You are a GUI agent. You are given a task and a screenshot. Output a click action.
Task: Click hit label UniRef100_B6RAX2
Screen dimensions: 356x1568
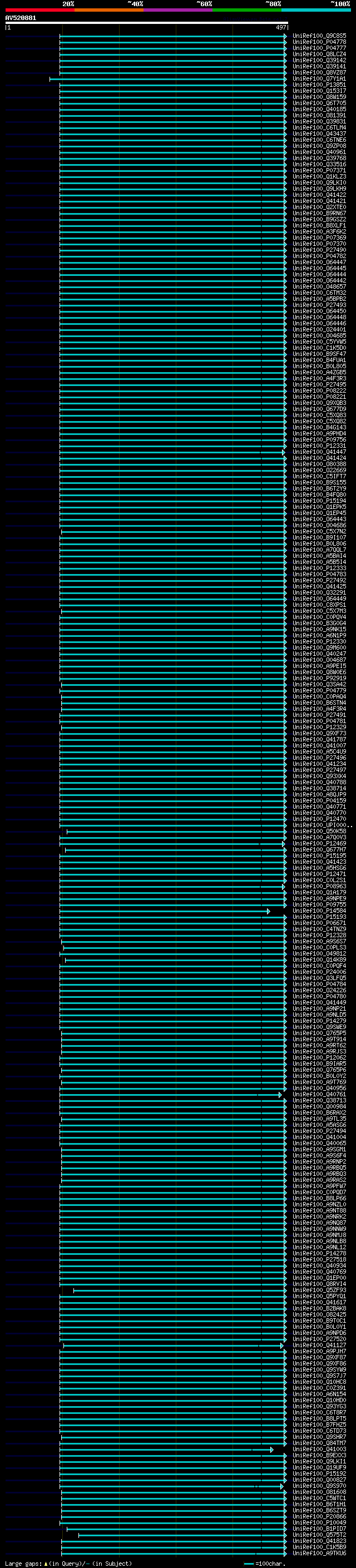[x=319, y=1112]
